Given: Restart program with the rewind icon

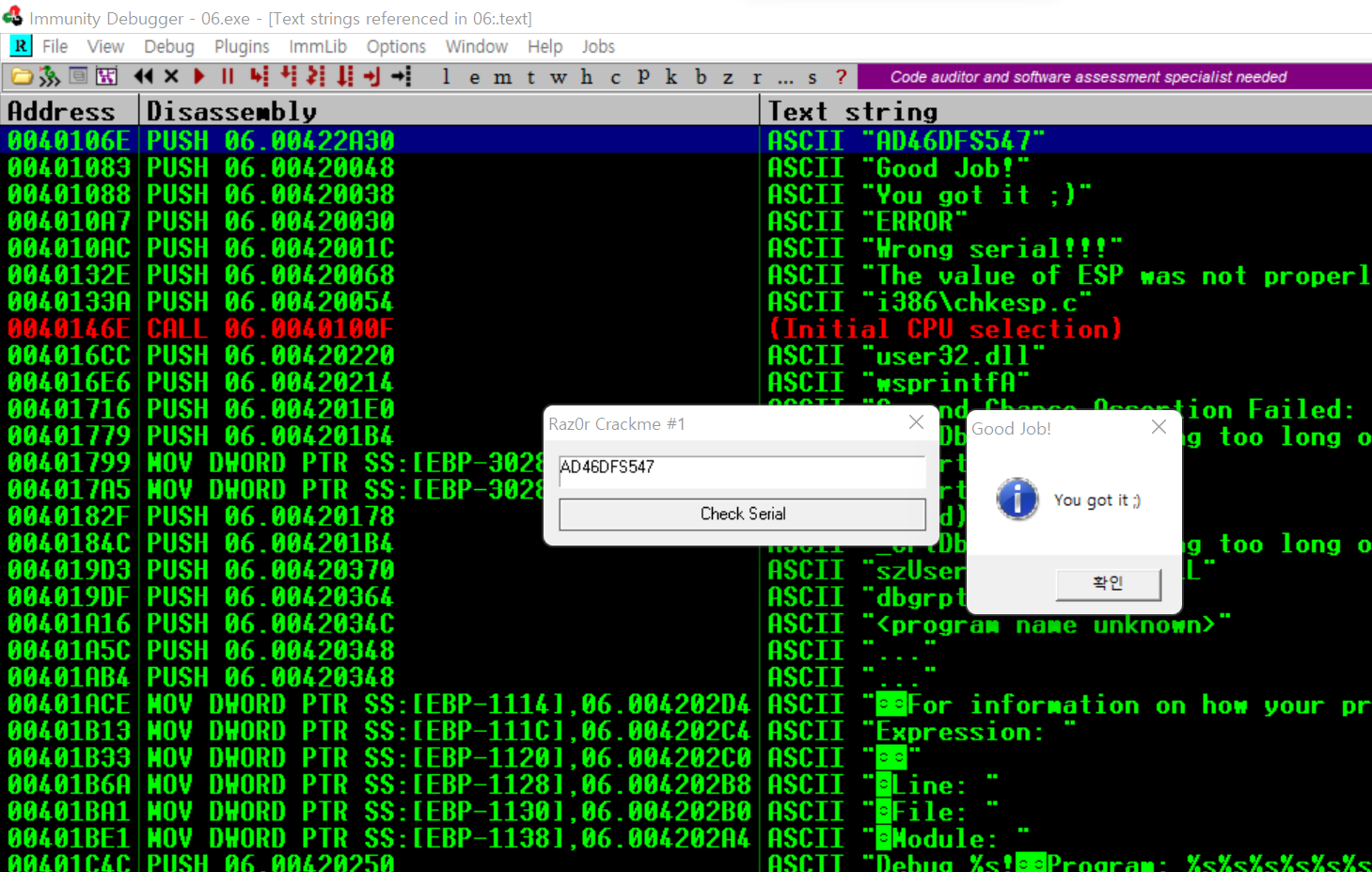Looking at the screenshot, I should pos(143,76).
